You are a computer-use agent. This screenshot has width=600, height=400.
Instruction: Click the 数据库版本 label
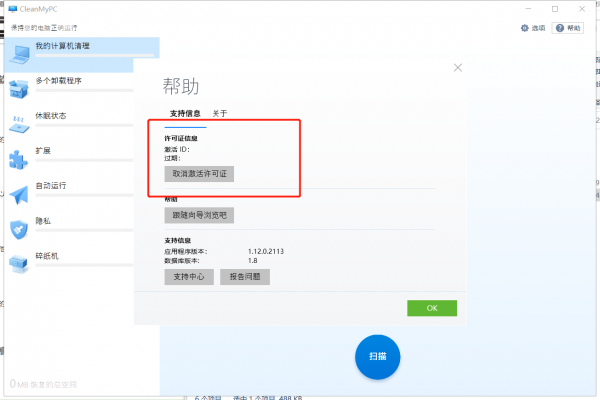tap(182, 261)
